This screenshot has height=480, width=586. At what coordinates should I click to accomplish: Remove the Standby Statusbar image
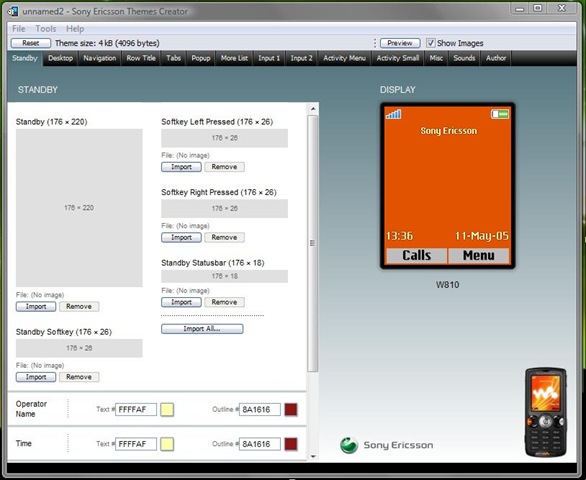(x=224, y=302)
